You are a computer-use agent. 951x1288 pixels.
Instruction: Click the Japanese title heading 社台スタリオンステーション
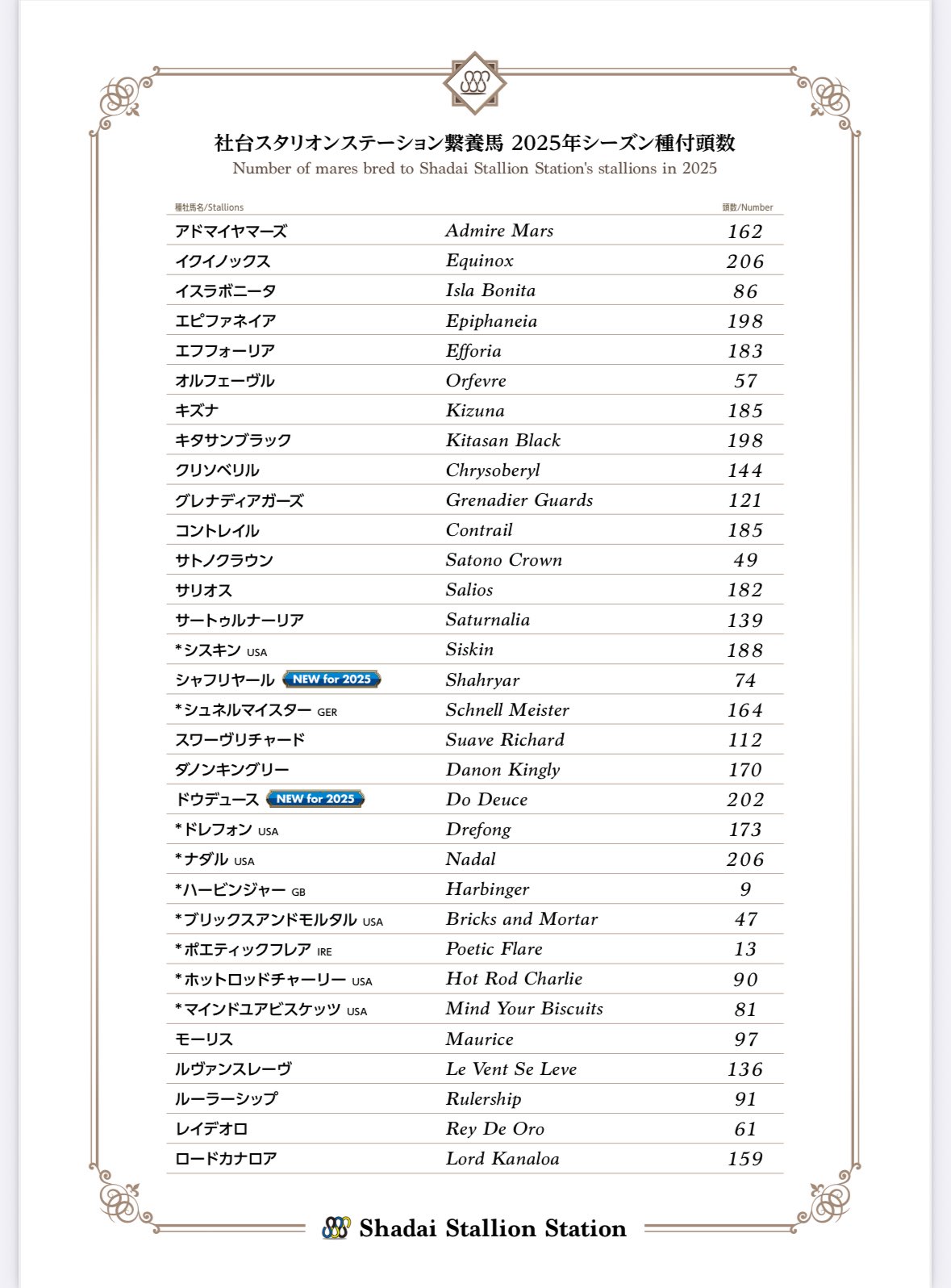474,143
